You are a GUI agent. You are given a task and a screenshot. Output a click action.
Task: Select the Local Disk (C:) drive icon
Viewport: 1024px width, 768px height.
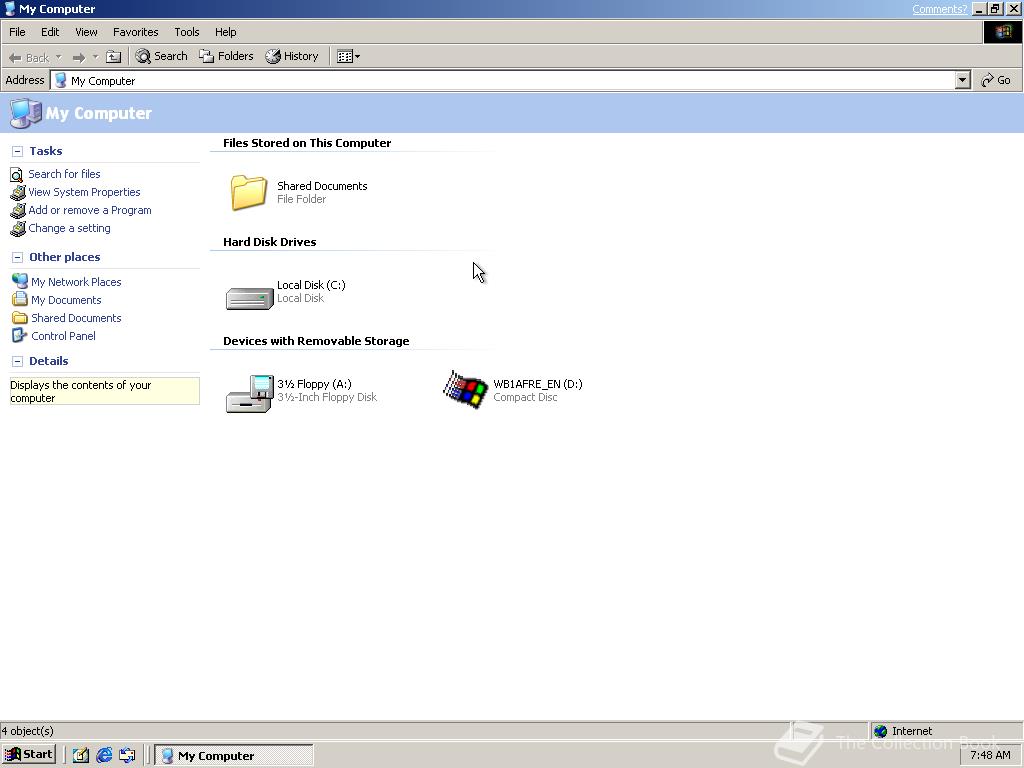[x=249, y=298]
